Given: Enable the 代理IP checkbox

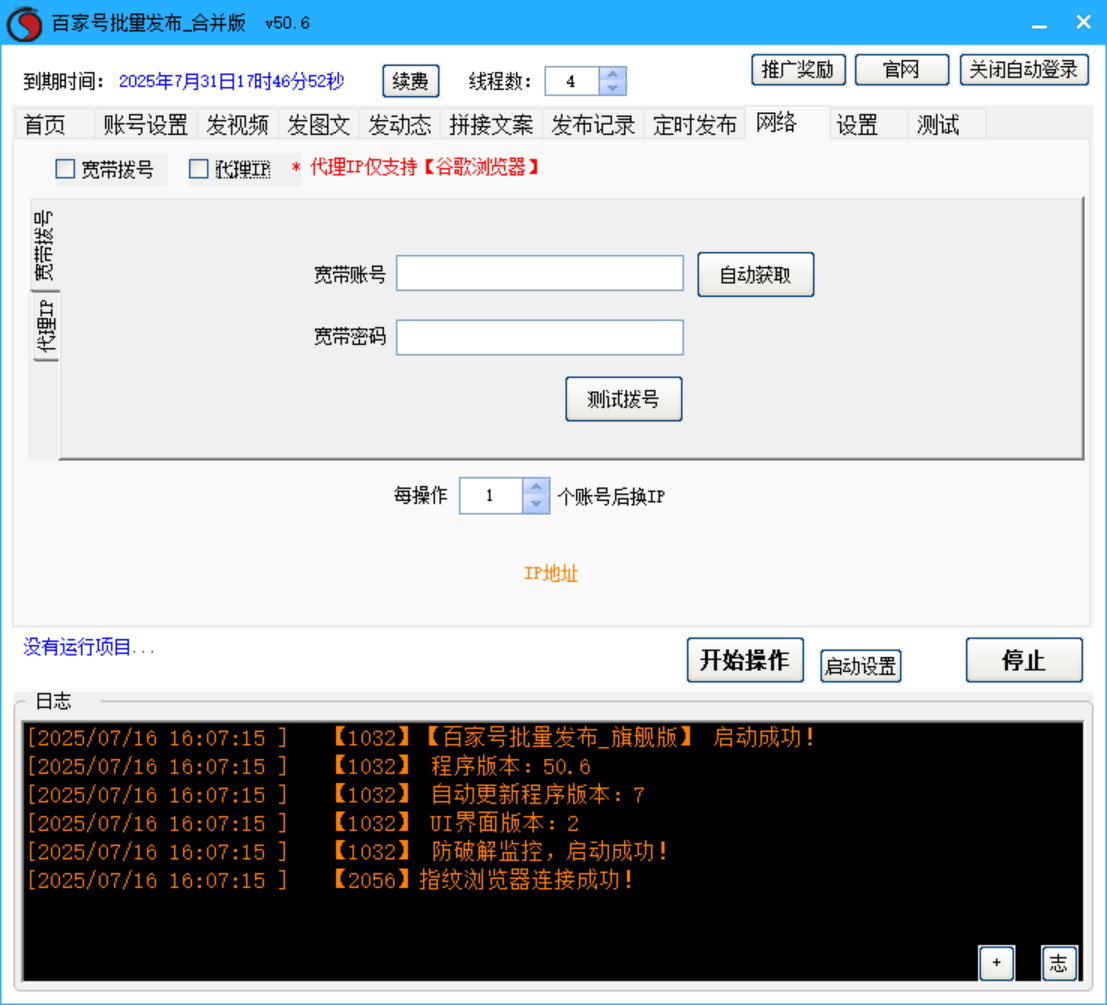Looking at the screenshot, I should pos(198,169).
